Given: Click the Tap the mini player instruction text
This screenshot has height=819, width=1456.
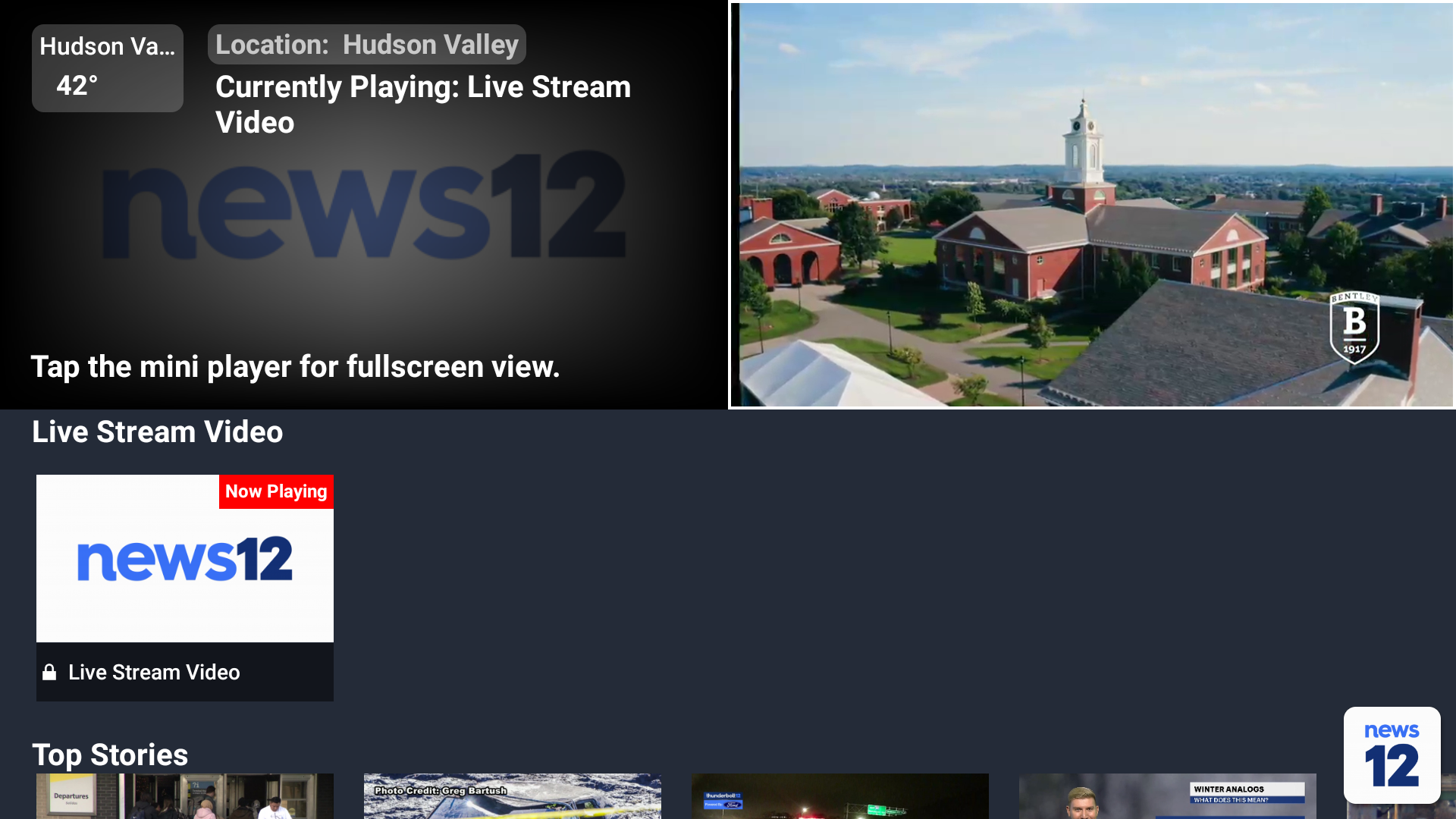Looking at the screenshot, I should pyautogui.click(x=295, y=366).
